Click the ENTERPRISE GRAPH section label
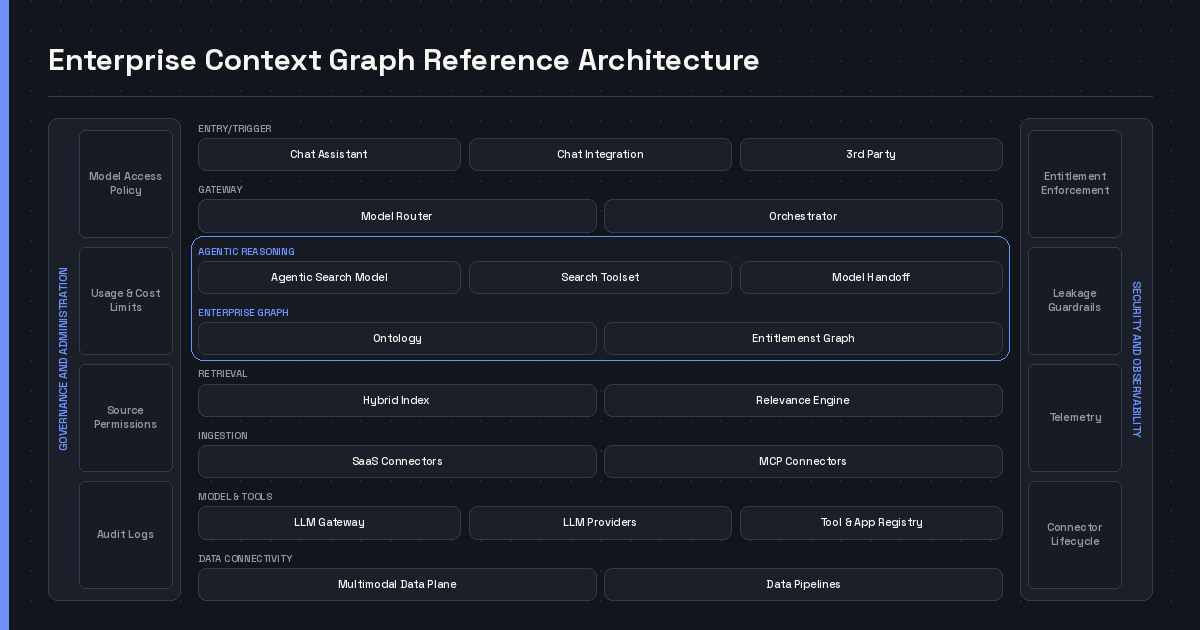 pos(243,313)
